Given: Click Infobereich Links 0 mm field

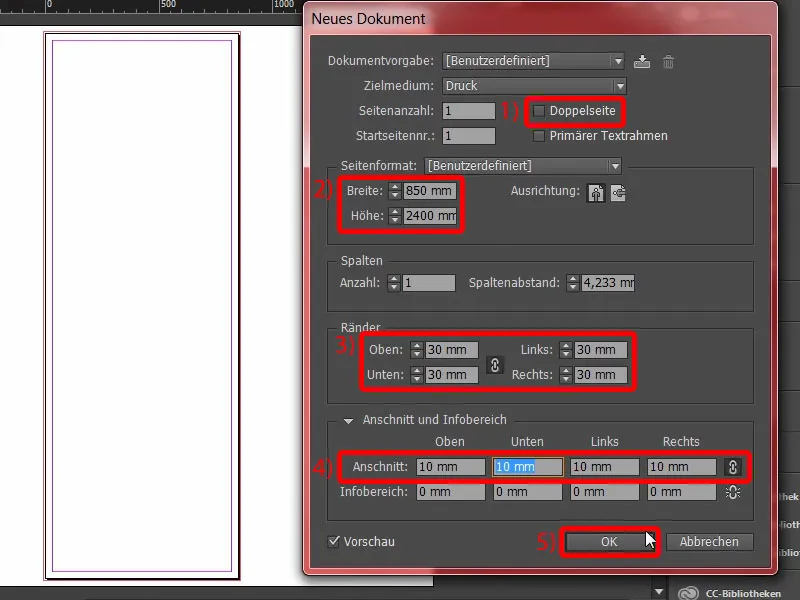Looking at the screenshot, I should 605,492.
